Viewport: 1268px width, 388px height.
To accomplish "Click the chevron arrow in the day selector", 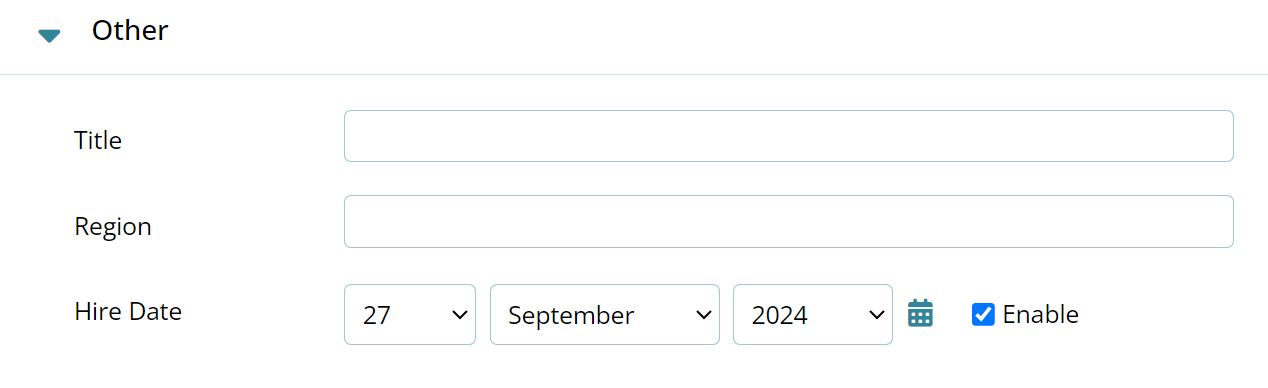I will pyautogui.click(x=460, y=315).
